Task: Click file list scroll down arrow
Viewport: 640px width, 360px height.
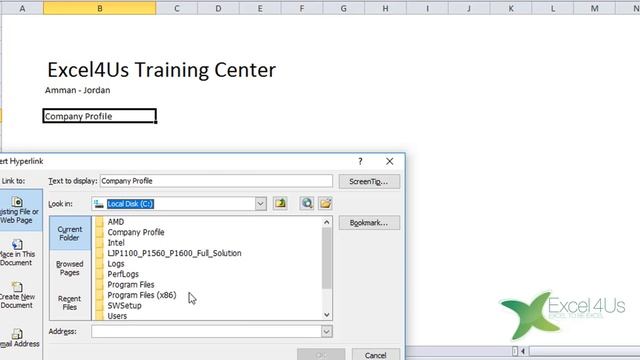Action: tap(327, 315)
